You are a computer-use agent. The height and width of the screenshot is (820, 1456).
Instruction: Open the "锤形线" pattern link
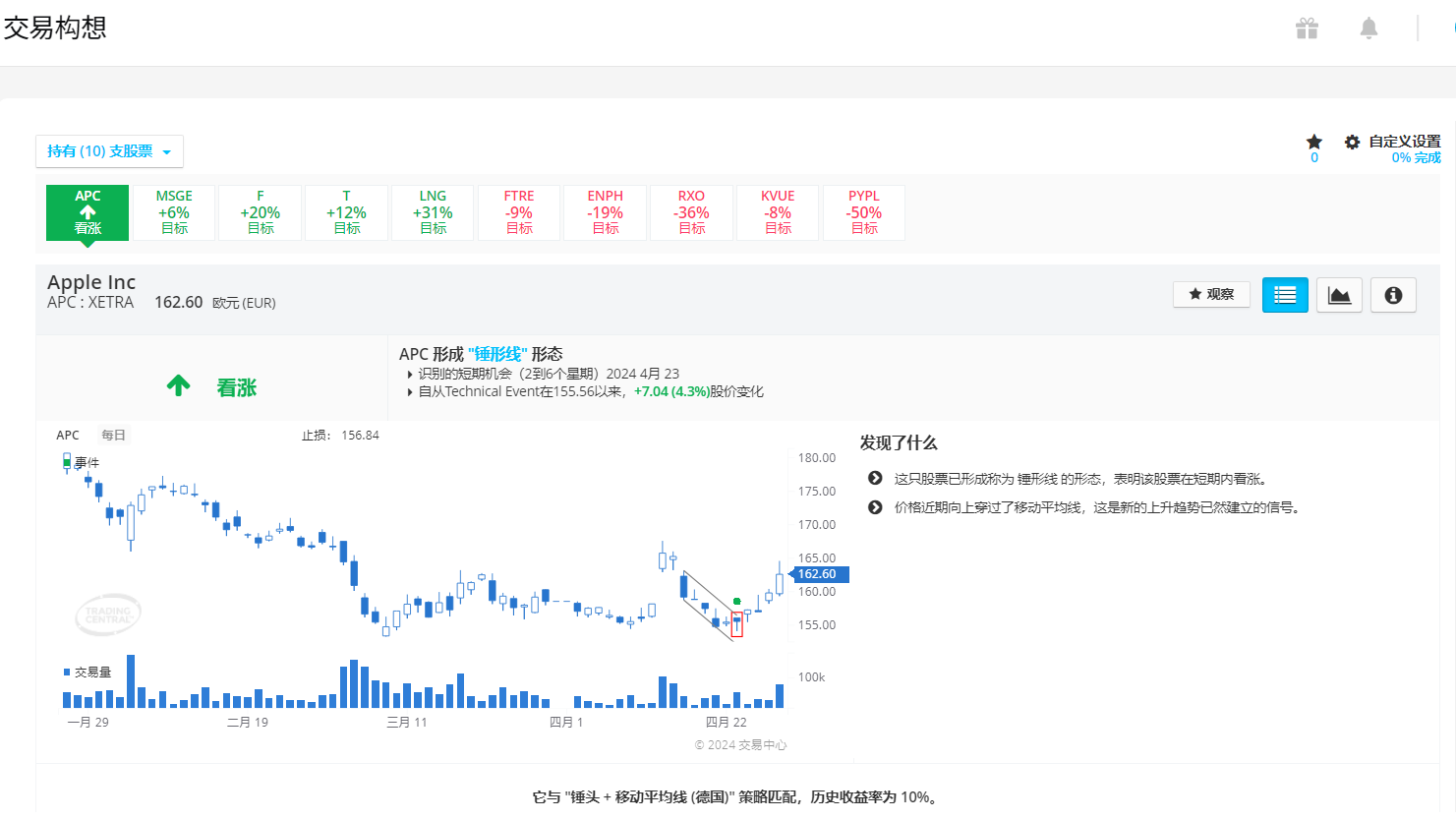point(497,354)
